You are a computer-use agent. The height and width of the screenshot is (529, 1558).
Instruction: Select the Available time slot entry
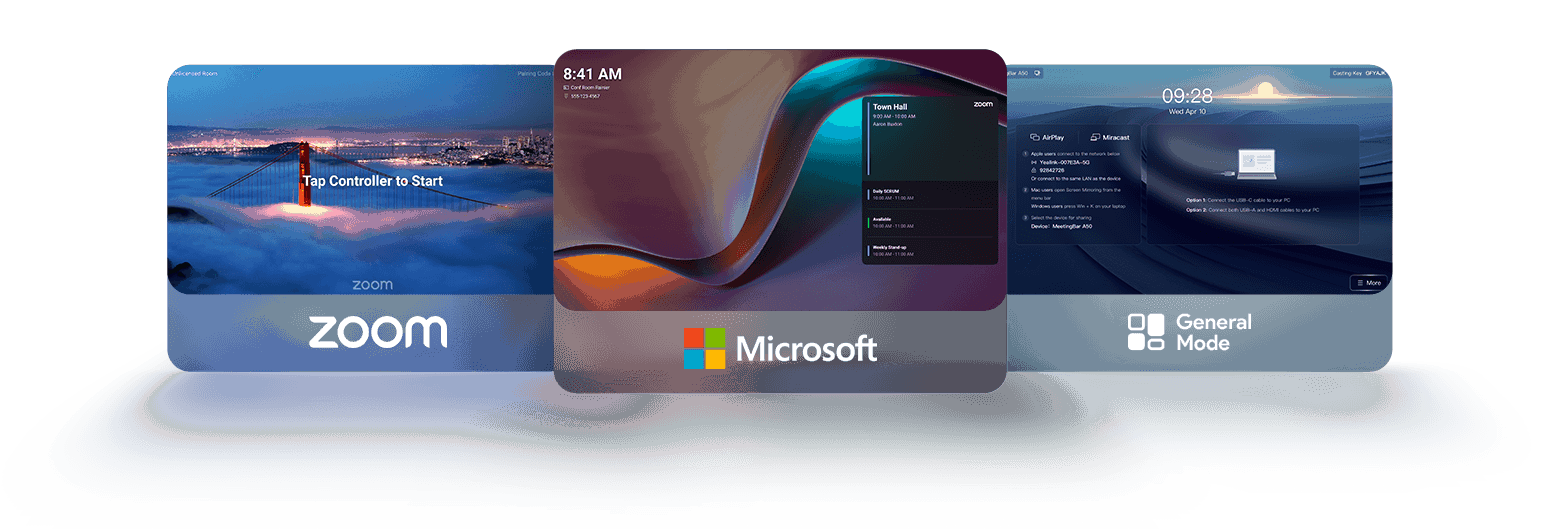click(930, 223)
